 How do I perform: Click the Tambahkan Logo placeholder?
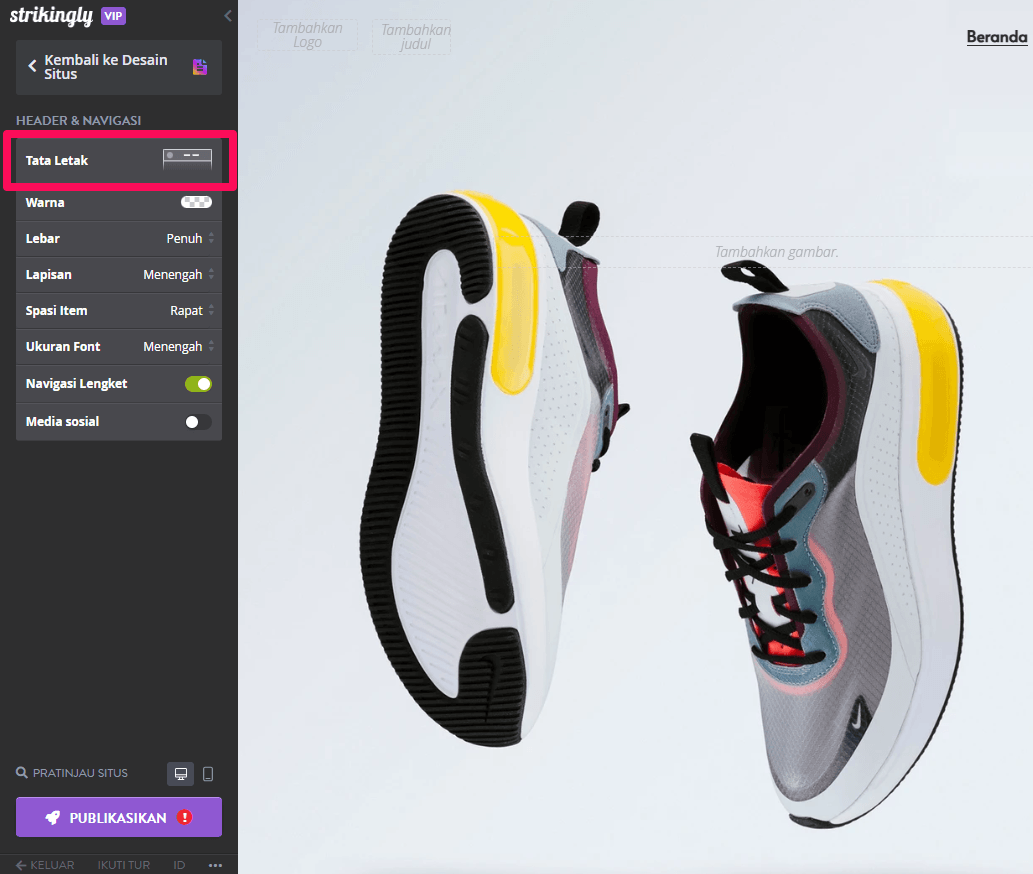tap(308, 35)
